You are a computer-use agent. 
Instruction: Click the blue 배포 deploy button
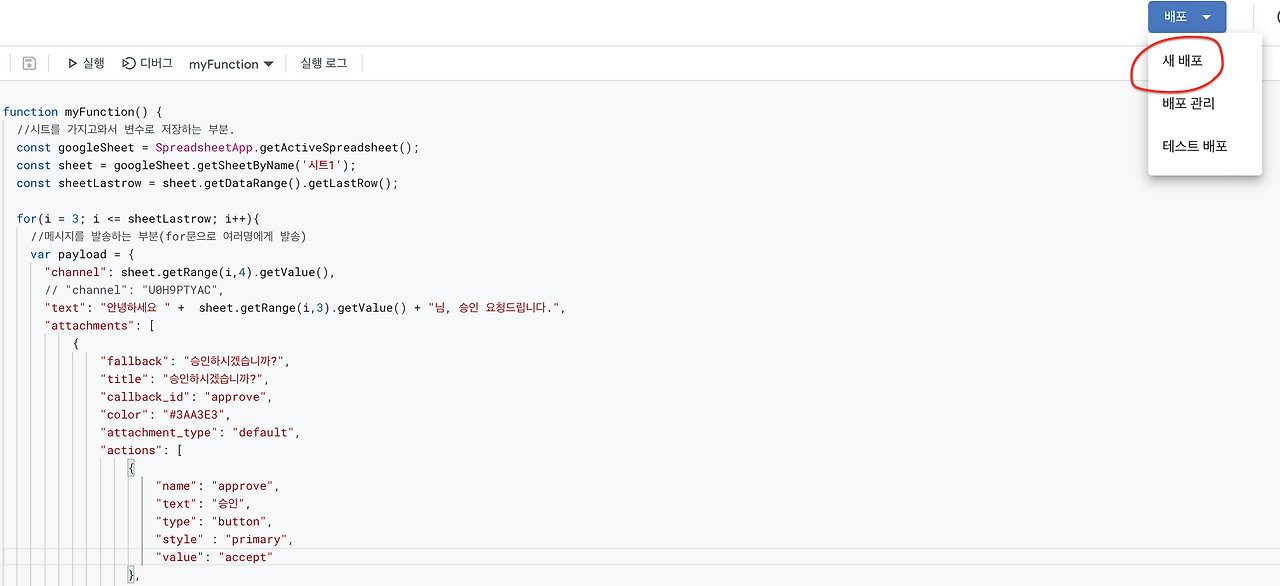click(x=1177, y=16)
